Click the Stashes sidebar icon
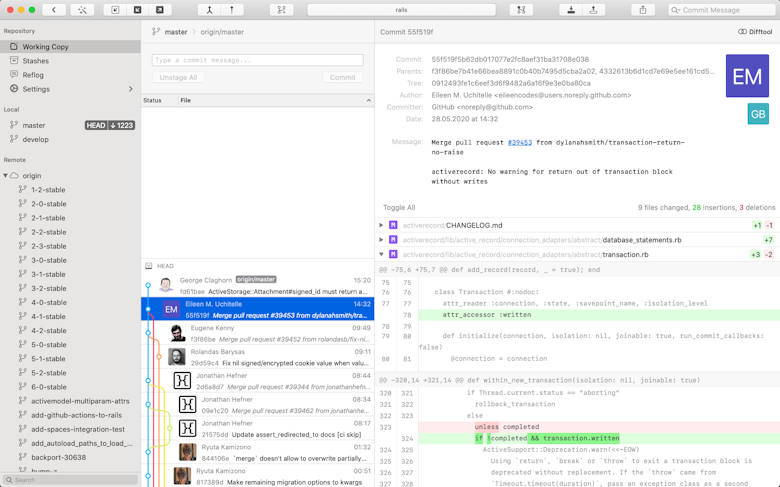Image resolution: width=780 pixels, height=487 pixels. click(14, 60)
